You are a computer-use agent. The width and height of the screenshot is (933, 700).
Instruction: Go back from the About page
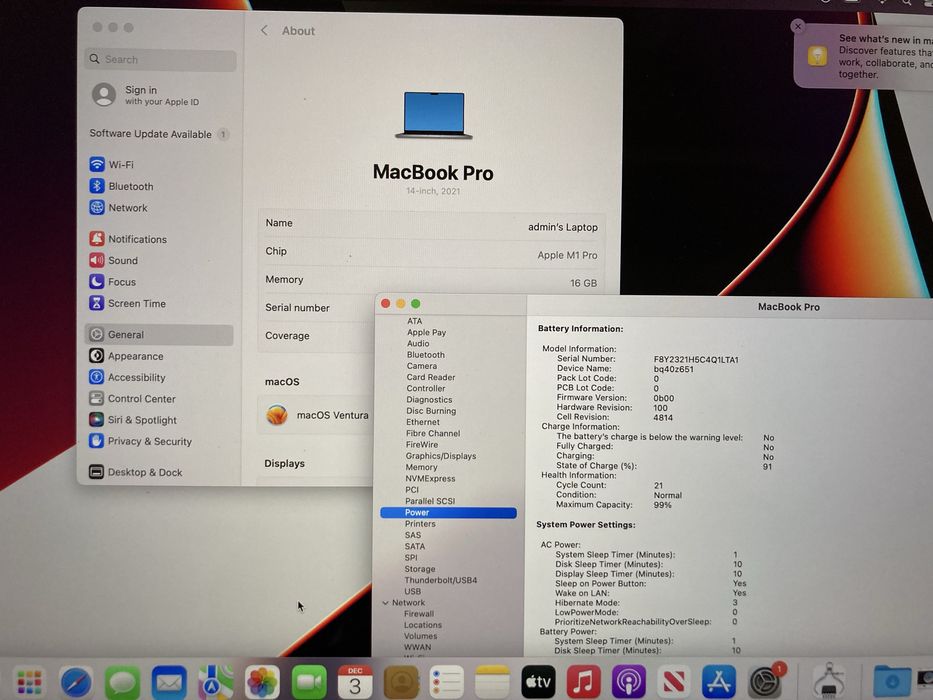point(264,30)
